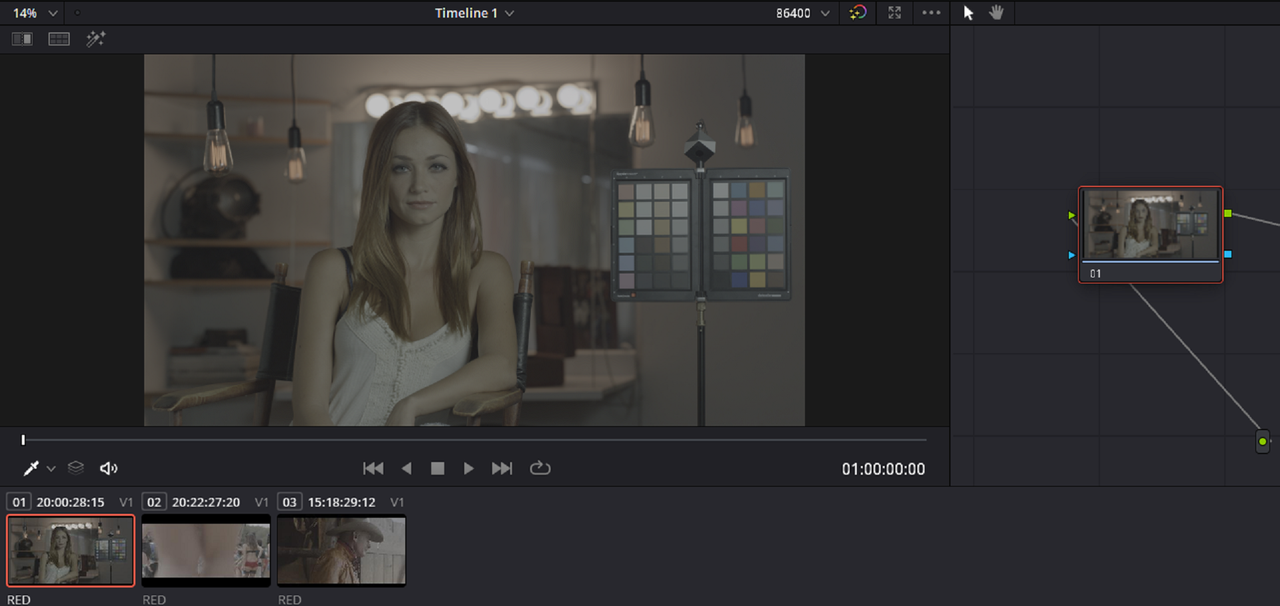The width and height of the screenshot is (1280, 606).
Task: Click clip number badge 03
Action: tap(289, 502)
